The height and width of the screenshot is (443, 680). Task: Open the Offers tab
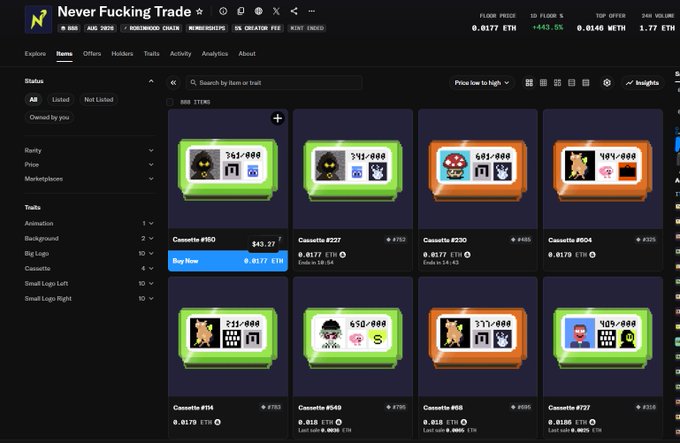92,54
